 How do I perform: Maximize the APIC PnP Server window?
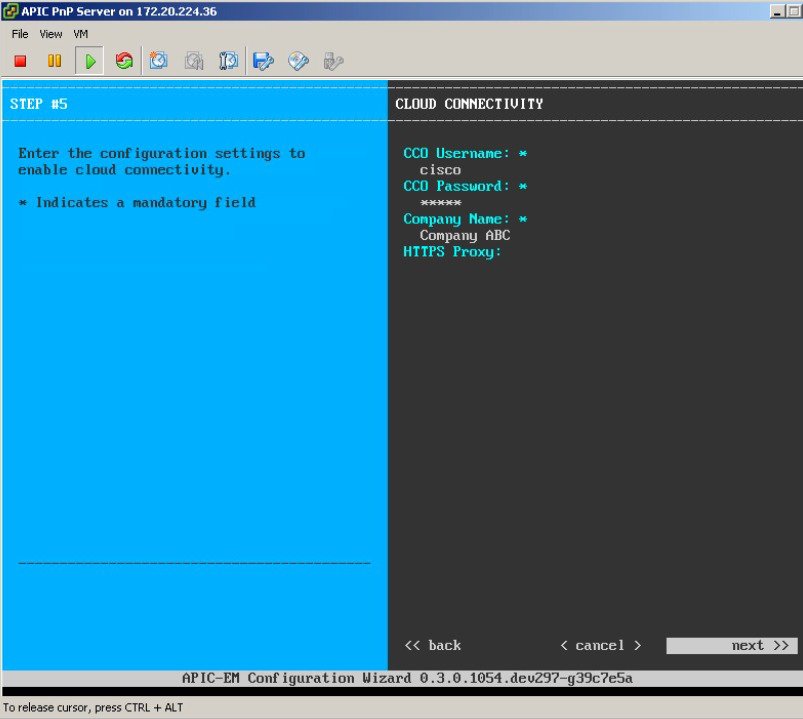tap(794, 11)
